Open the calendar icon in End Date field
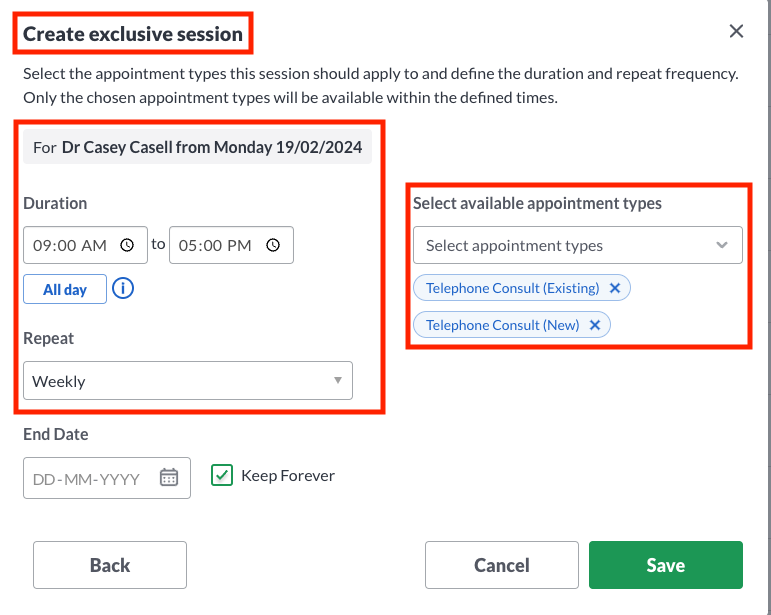The width and height of the screenshot is (771, 615). click(x=169, y=477)
